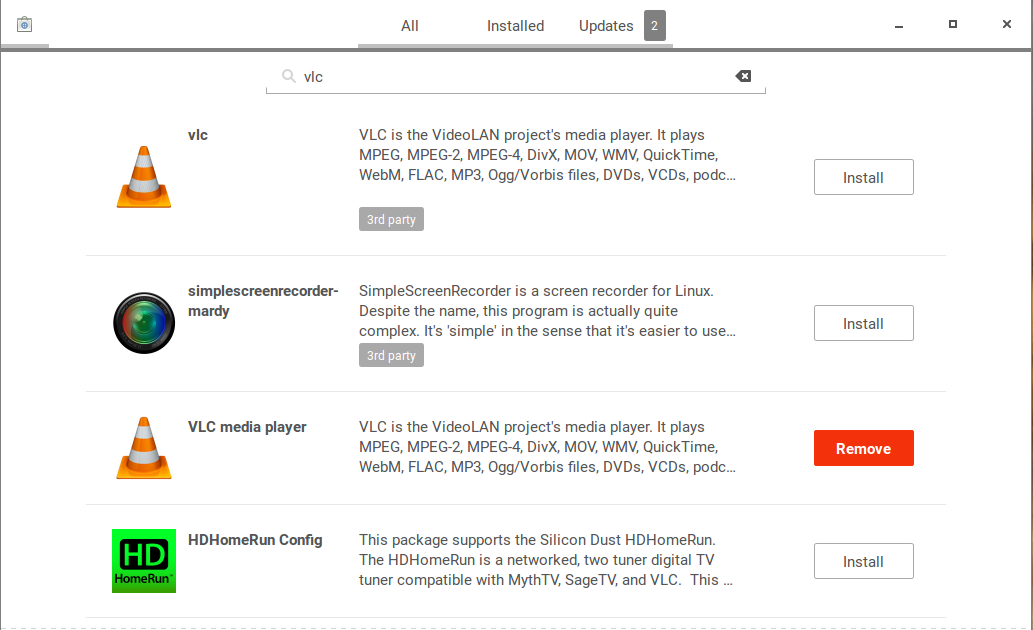Screen dimensions: 1033x630
Task: Remove VLC media player
Action: (863, 449)
